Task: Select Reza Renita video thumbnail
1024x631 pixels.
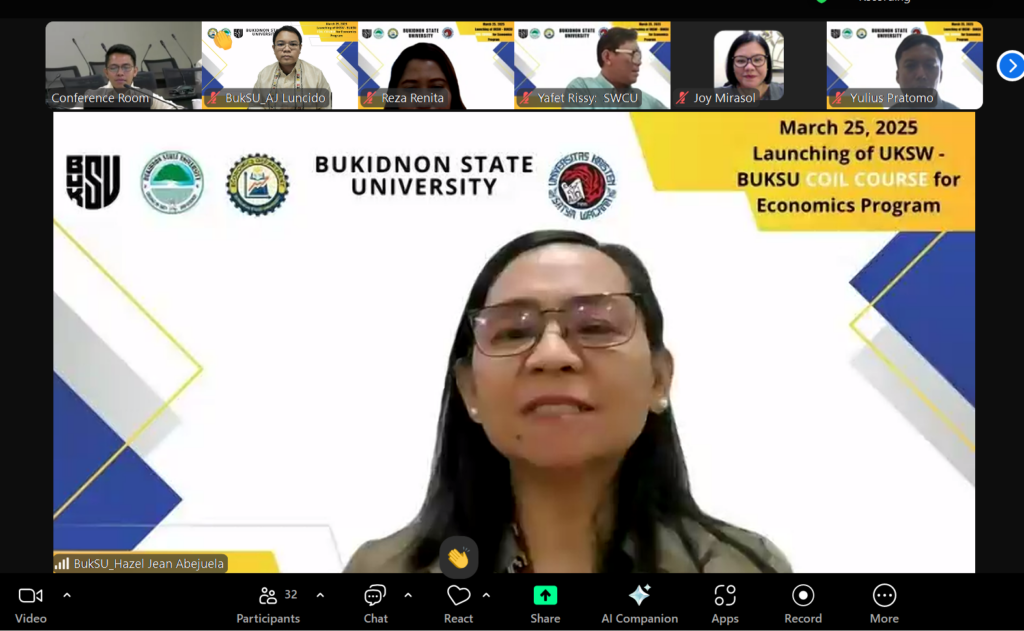Action: (x=436, y=65)
